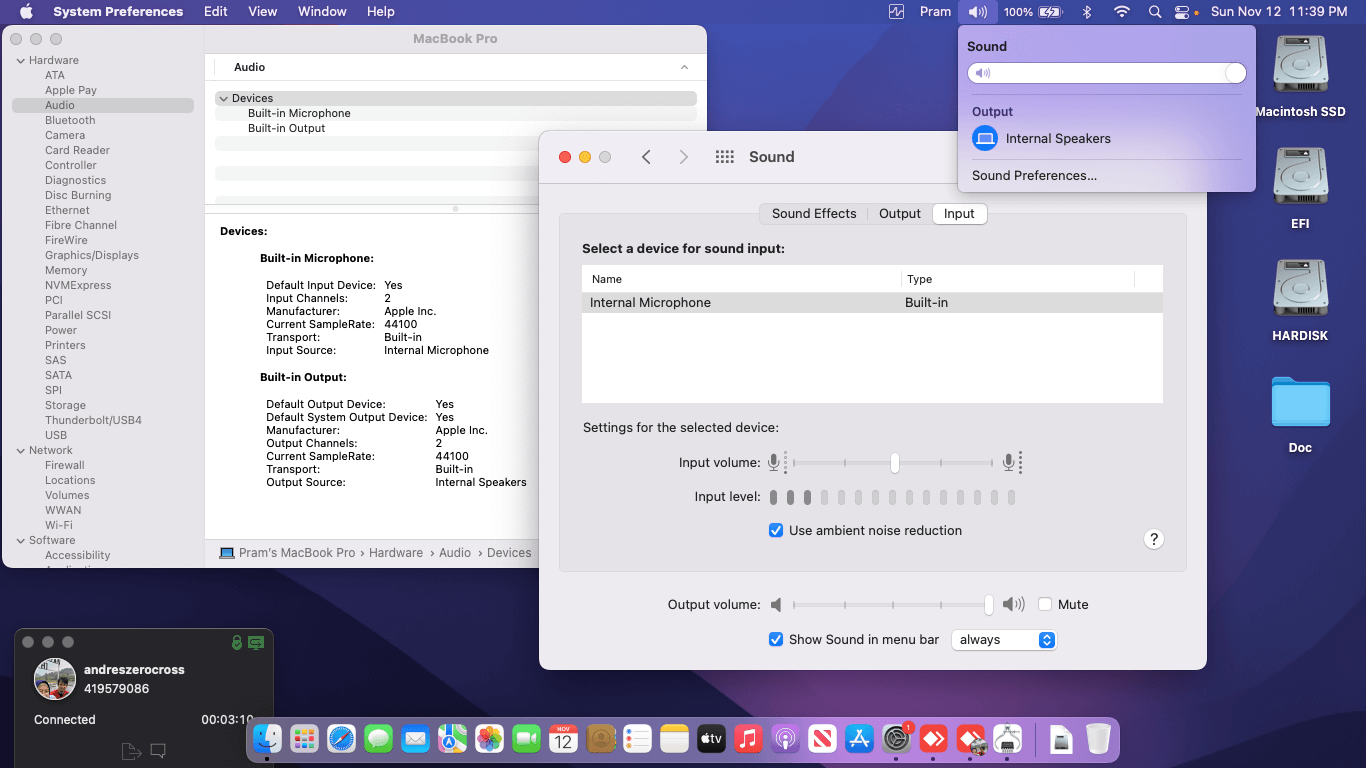1366x768 pixels.
Task: Collapse the Devices disclosure triangle
Action: [x=223, y=98]
